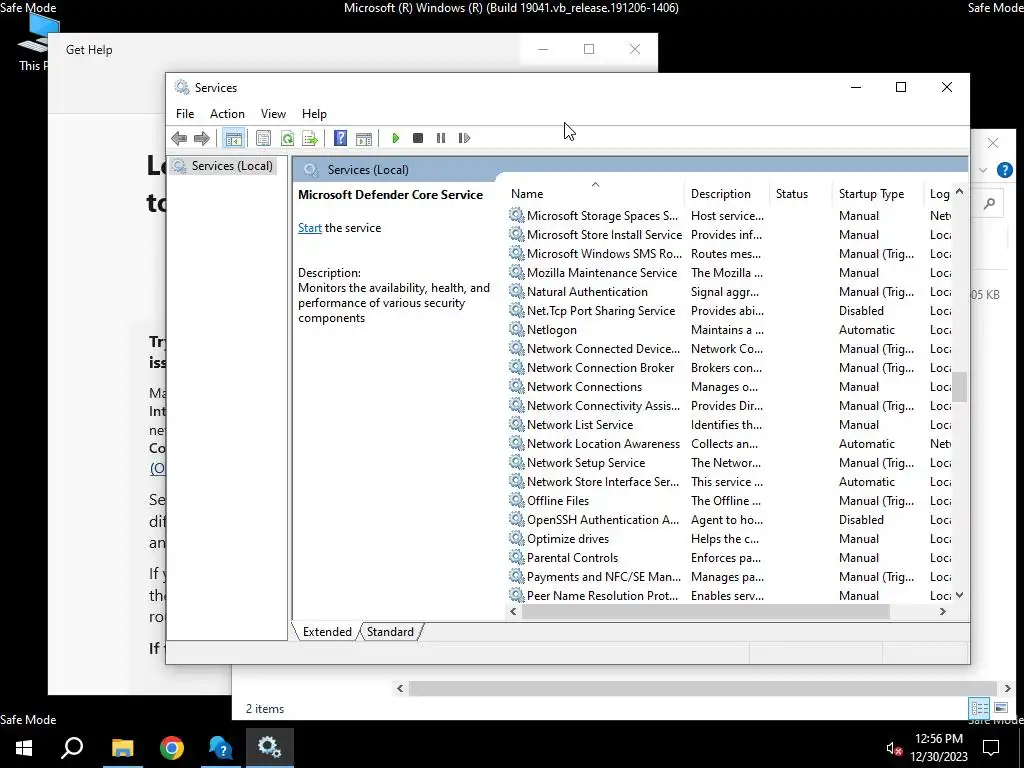Select Network Location Awareness service
The height and width of the screenshot is (768, 1024).
729,443
